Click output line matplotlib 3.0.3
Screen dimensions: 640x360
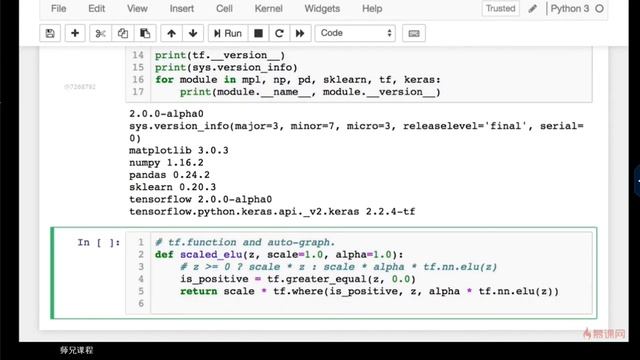(x=179, y=151)
